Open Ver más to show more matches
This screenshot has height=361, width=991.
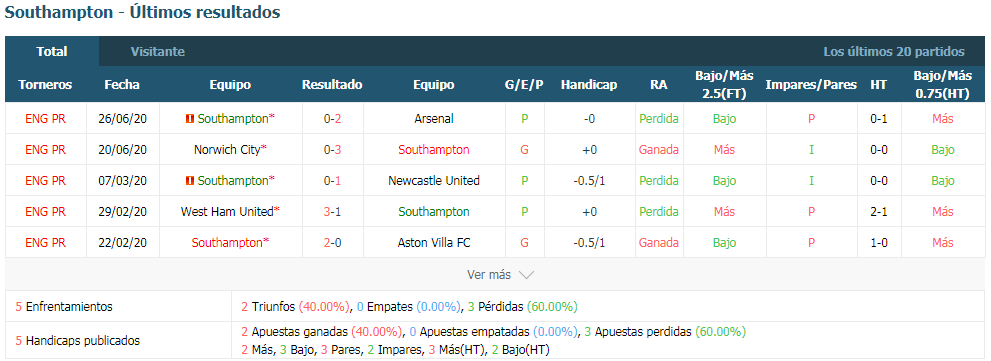click(489, 274)
